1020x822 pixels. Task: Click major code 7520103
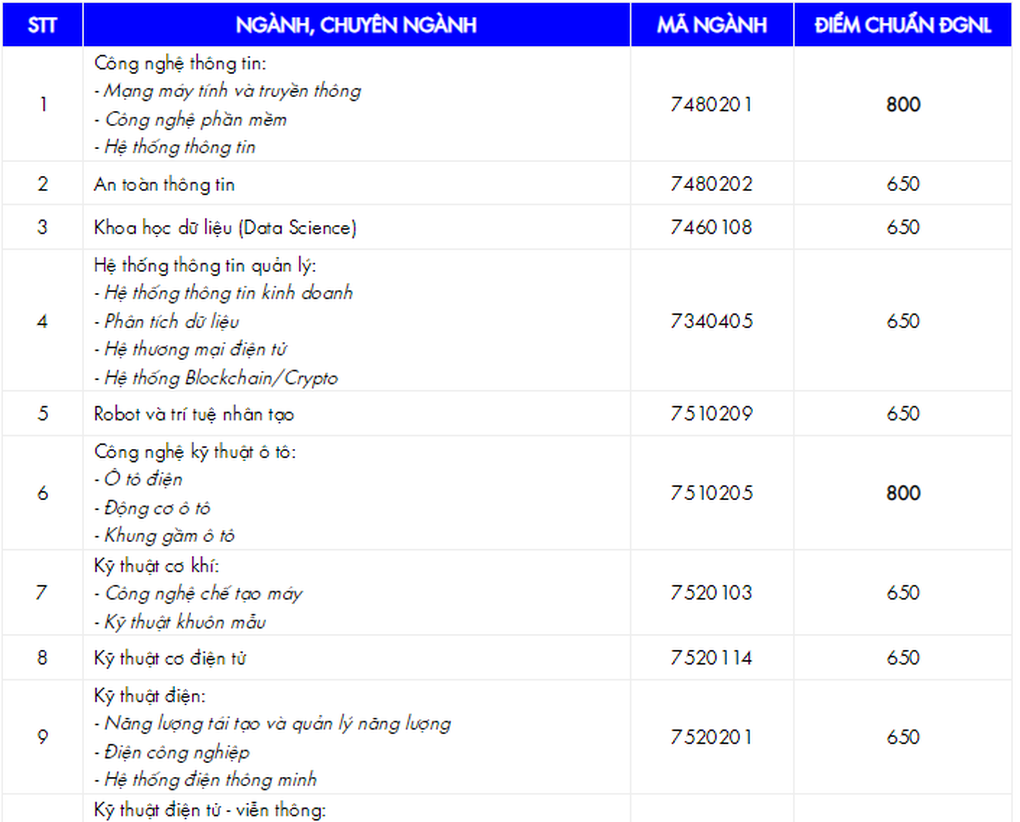pyautogui.click(x=712, y=593)
